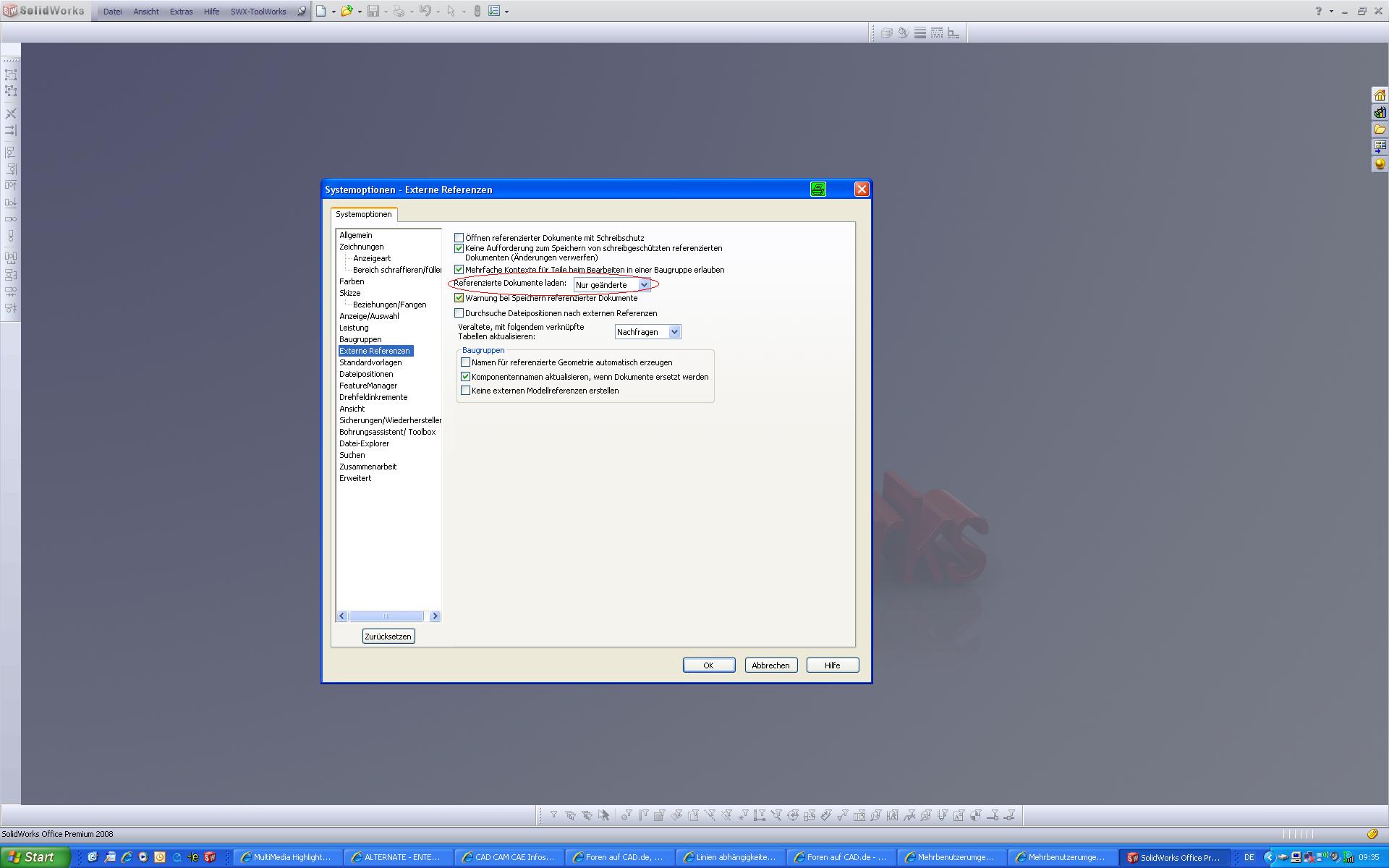Select Dateipositionen in options list

coord(366,374)
